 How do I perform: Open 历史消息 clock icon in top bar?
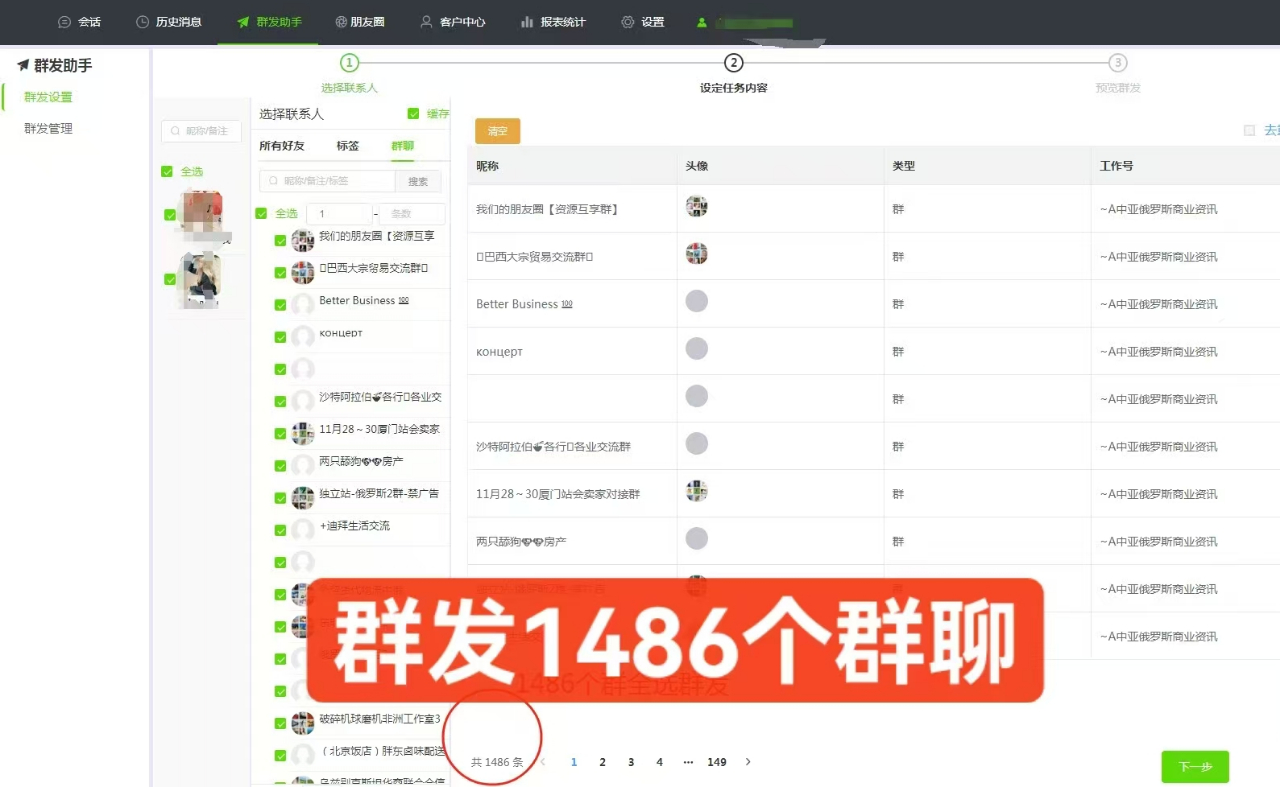point(142,22)
